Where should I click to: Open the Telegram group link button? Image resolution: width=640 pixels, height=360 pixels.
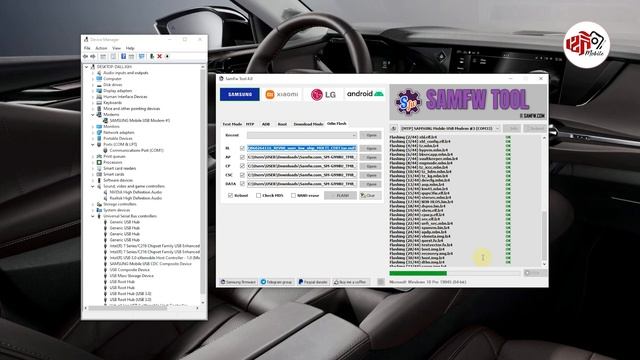click(277, 282)
